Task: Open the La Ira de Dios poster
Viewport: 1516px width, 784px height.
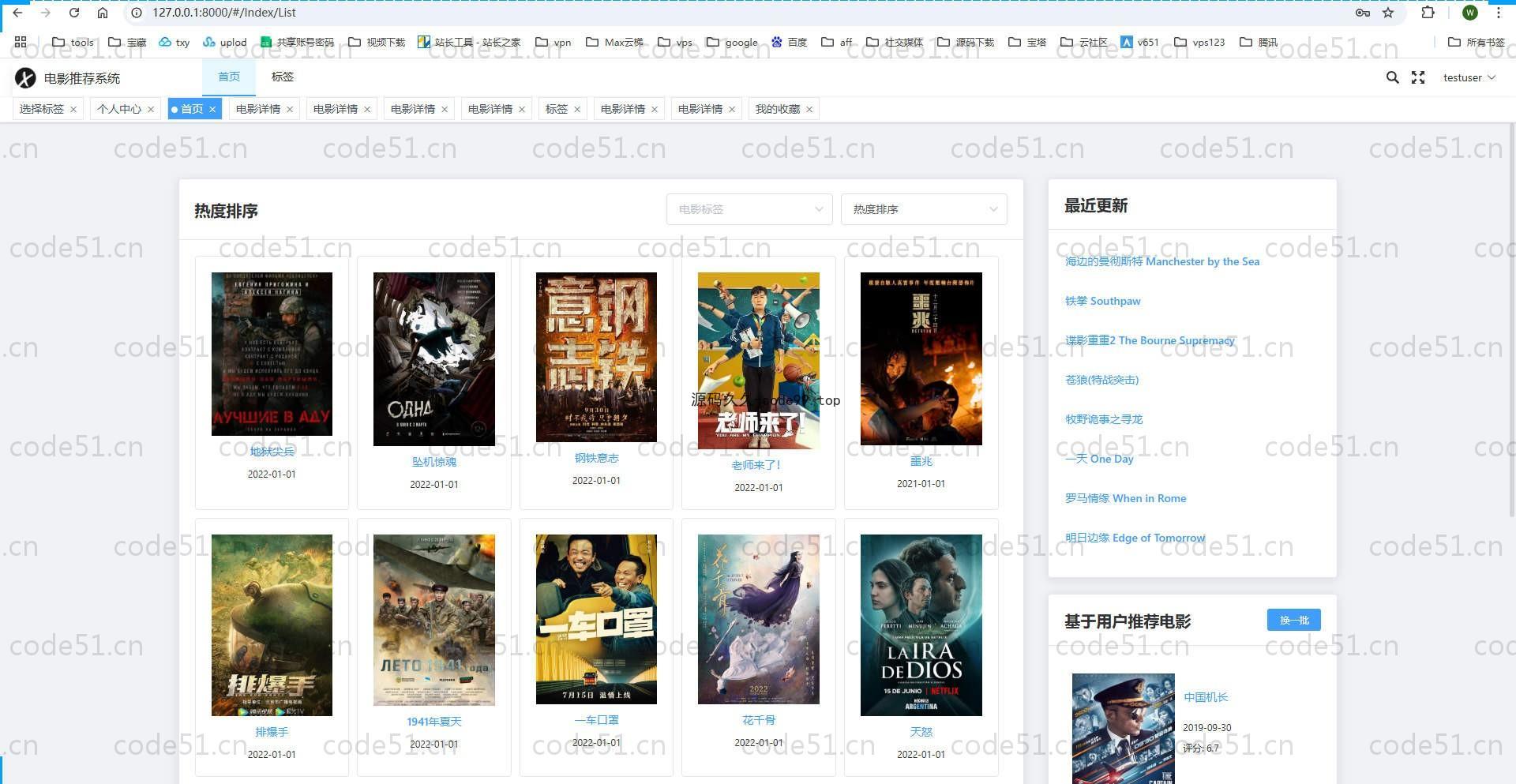Action: point(921,625)
